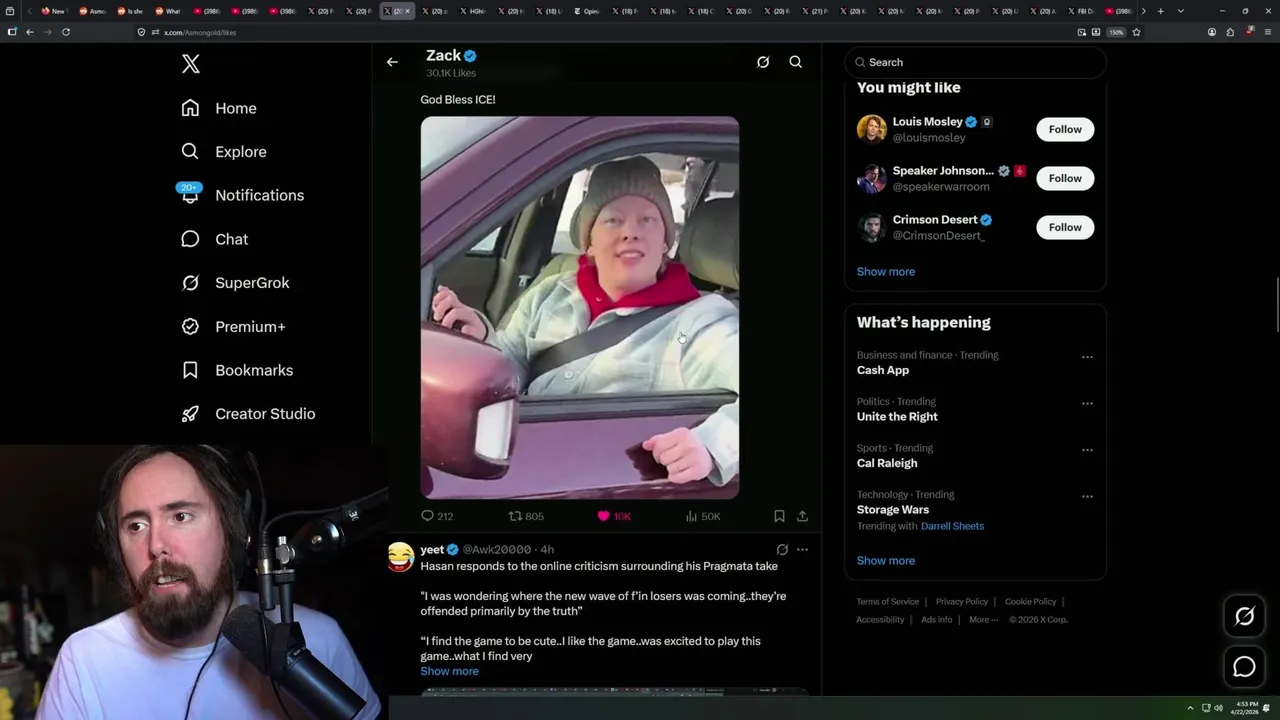This screenshot has width=1280, height=720.
Task: Click the browser address bar URL
Action: 200,32
